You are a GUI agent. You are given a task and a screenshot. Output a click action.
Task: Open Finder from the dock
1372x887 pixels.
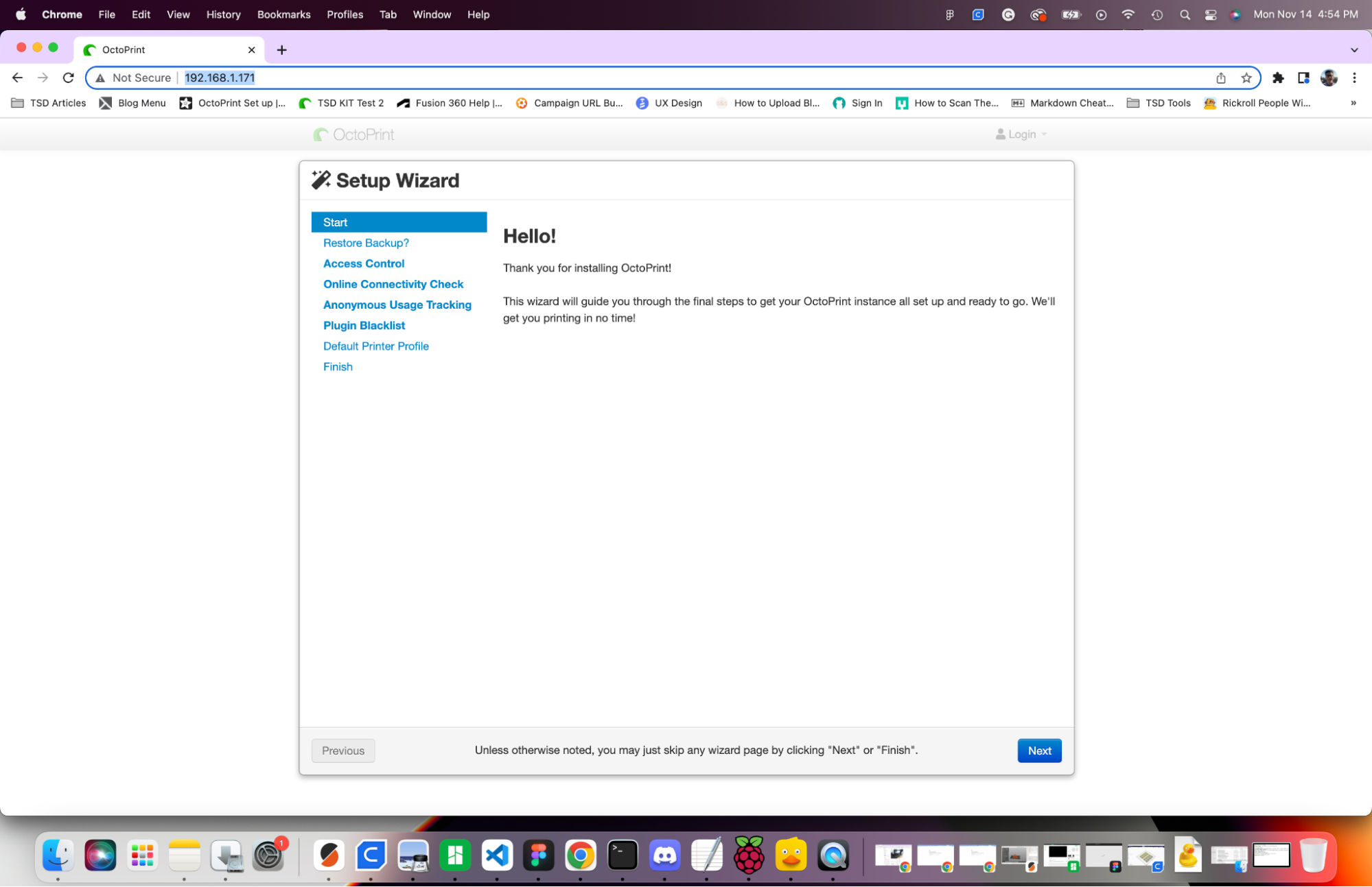[58, 855]
